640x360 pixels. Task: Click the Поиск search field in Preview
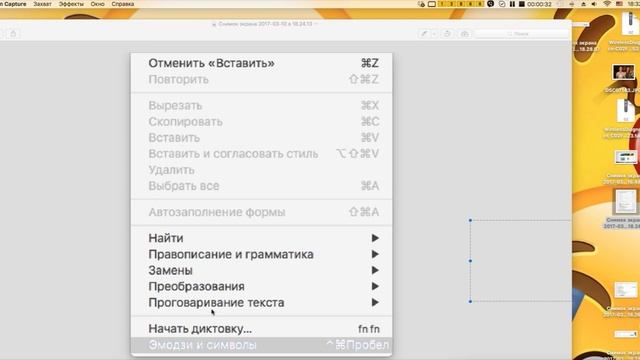click(x=521, y=34)
